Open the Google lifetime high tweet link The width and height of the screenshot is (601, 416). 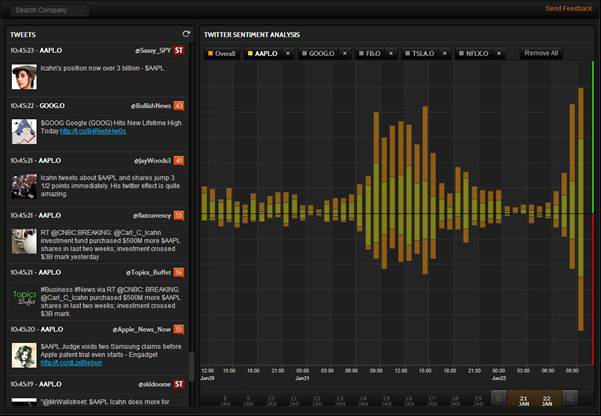[93, 131]
